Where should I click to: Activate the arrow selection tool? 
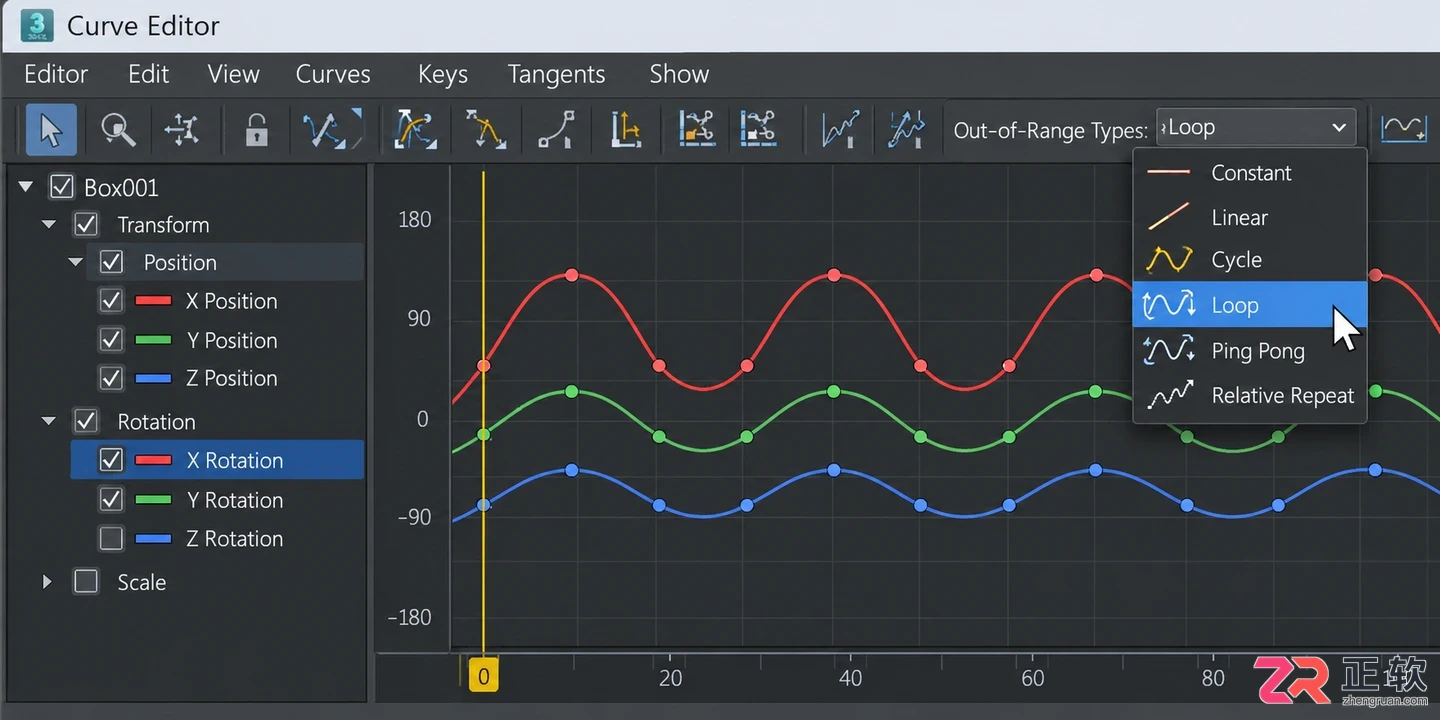[51, 129]
